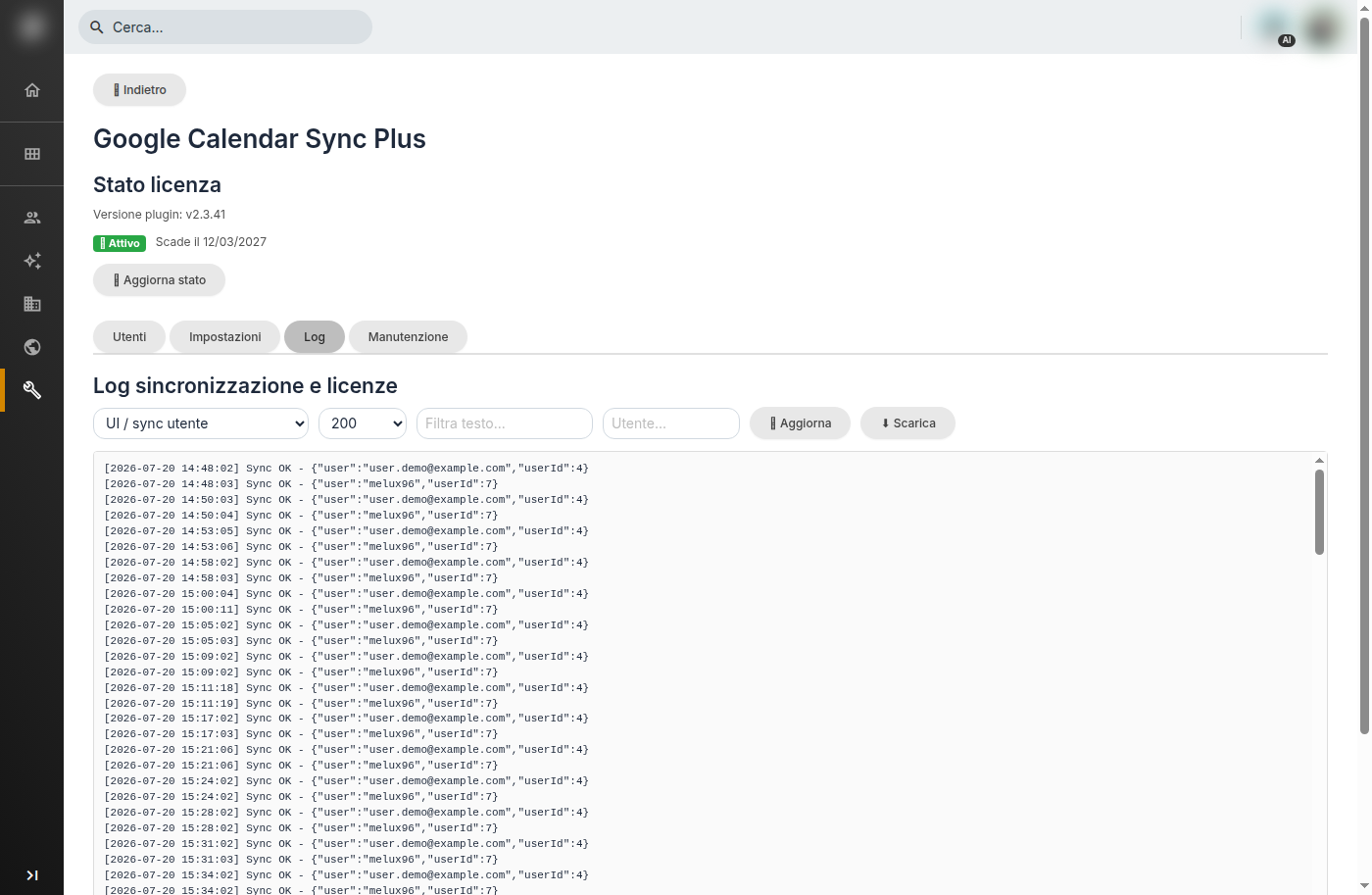The image size is (1372, 895).
Task: Select the log line timestamped 15:00:11
Action: click(301, 610)
